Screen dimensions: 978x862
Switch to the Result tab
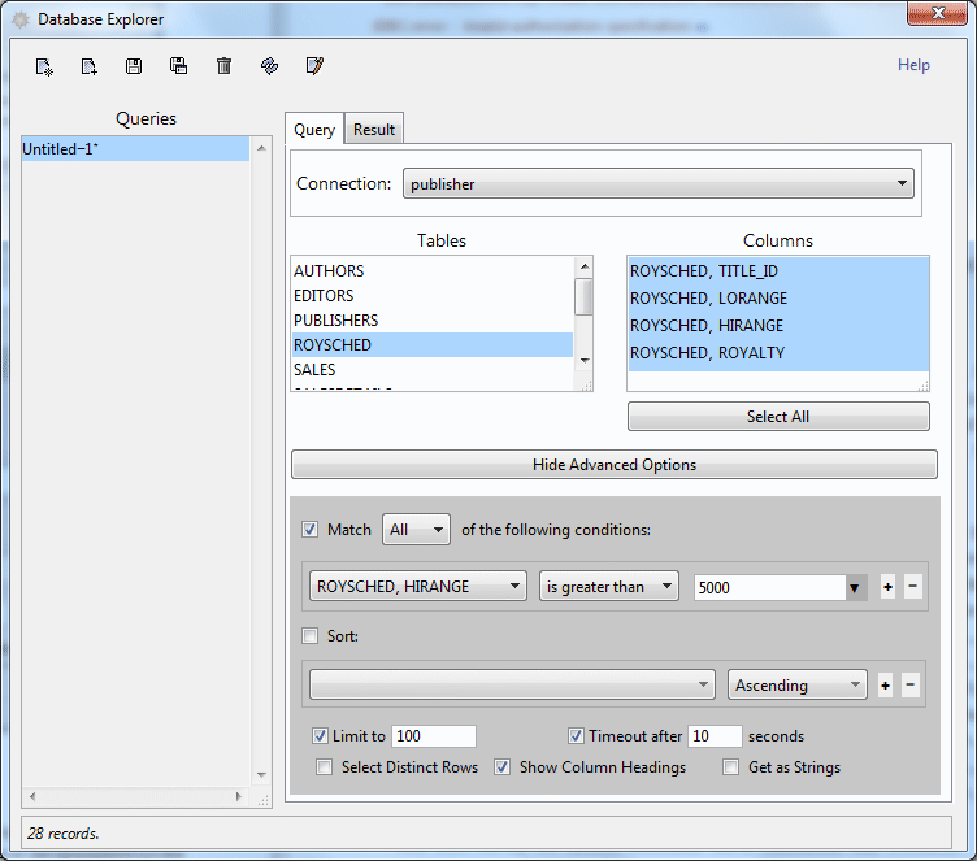click(374, 130)
